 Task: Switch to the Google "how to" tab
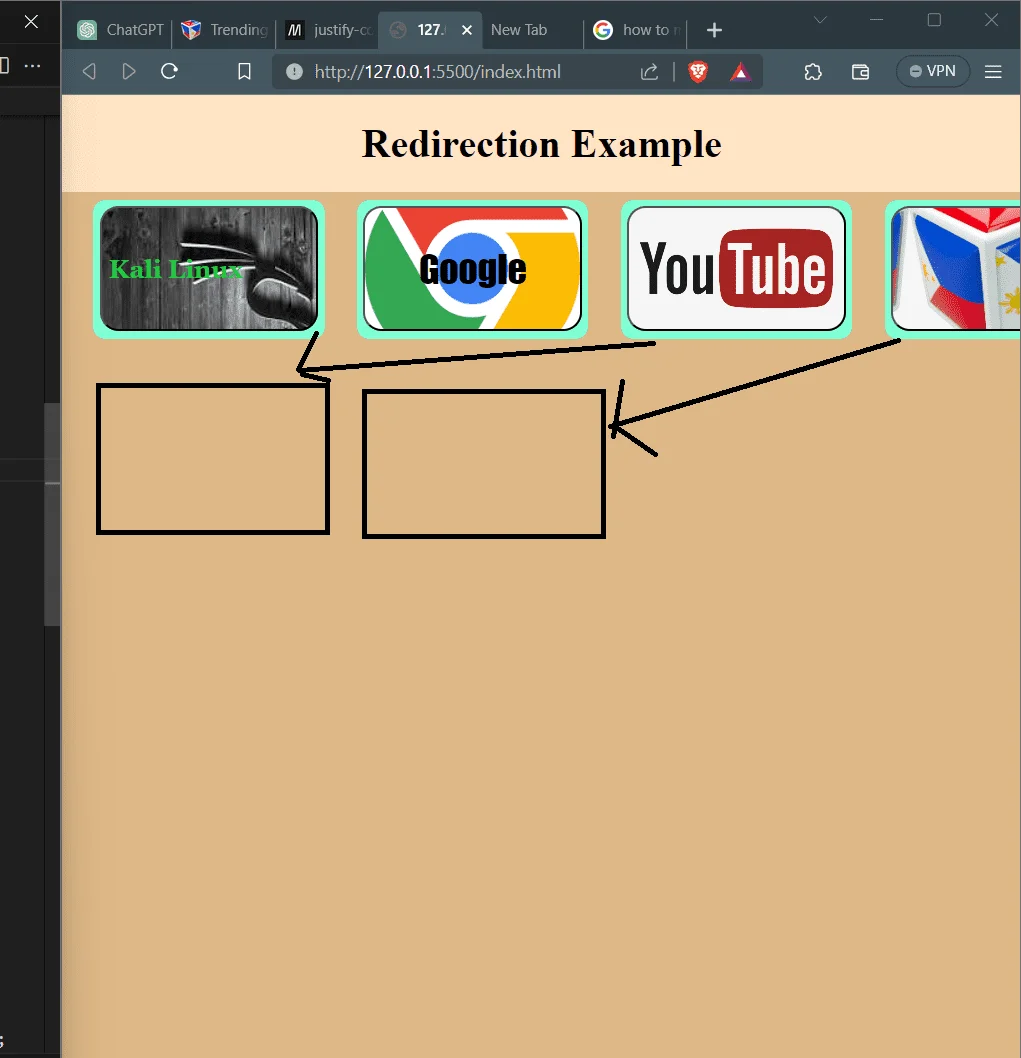[636, 30]
